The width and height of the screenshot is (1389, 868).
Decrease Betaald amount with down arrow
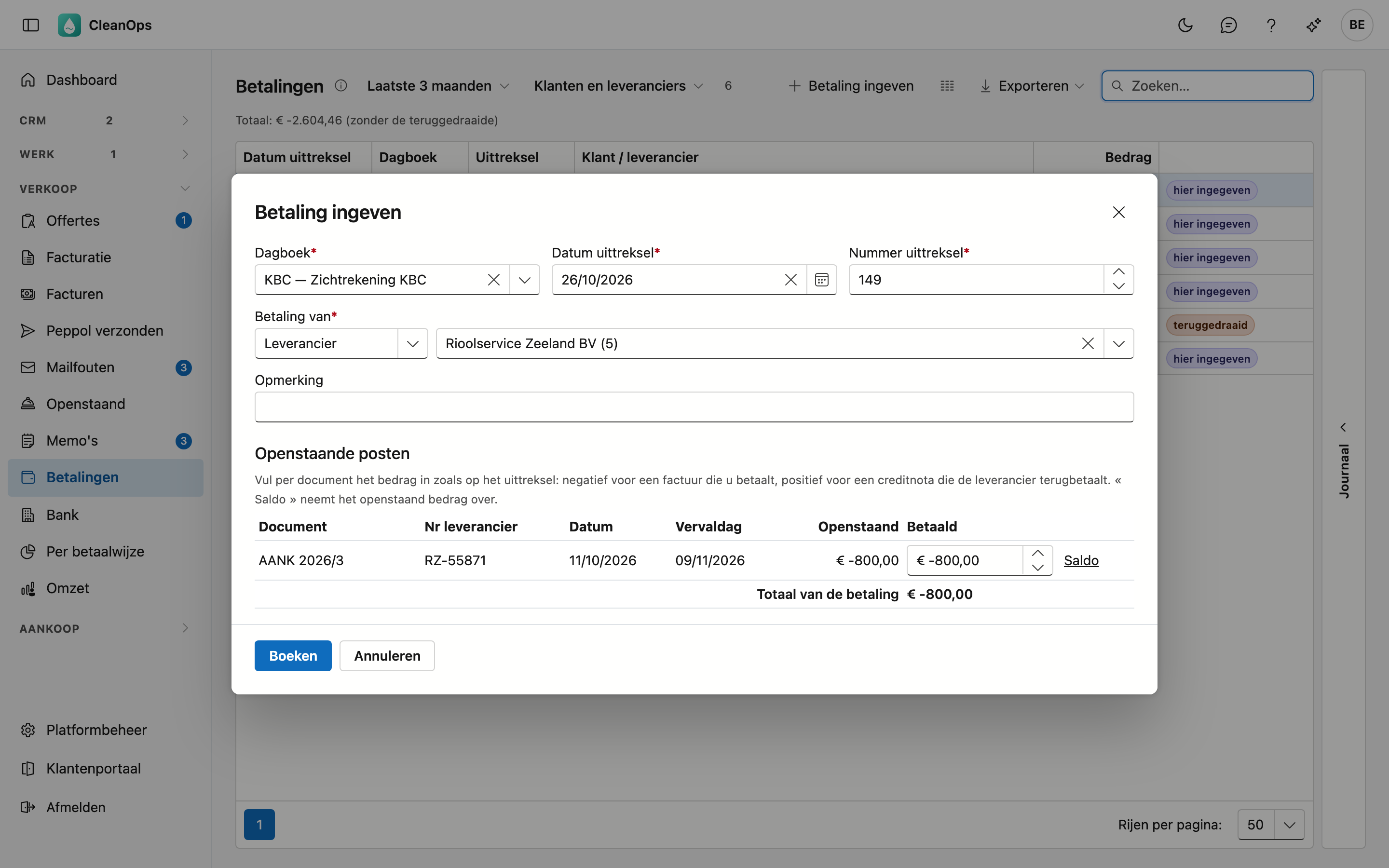pyautogui.click(x=1038, y=567)
